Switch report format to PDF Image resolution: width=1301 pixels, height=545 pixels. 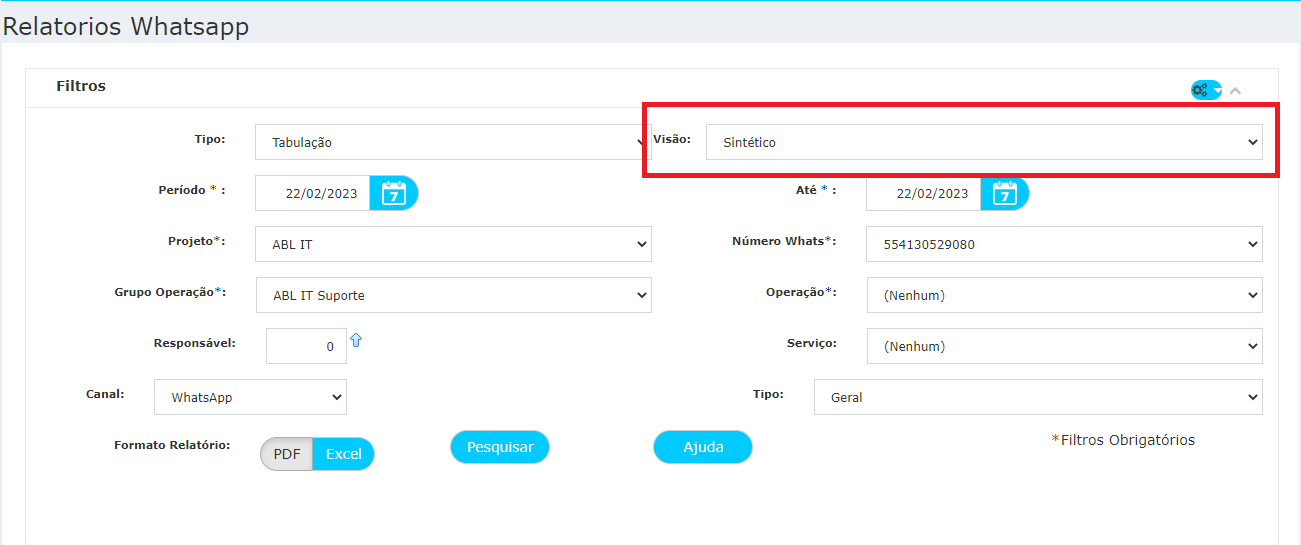(287, 454)
